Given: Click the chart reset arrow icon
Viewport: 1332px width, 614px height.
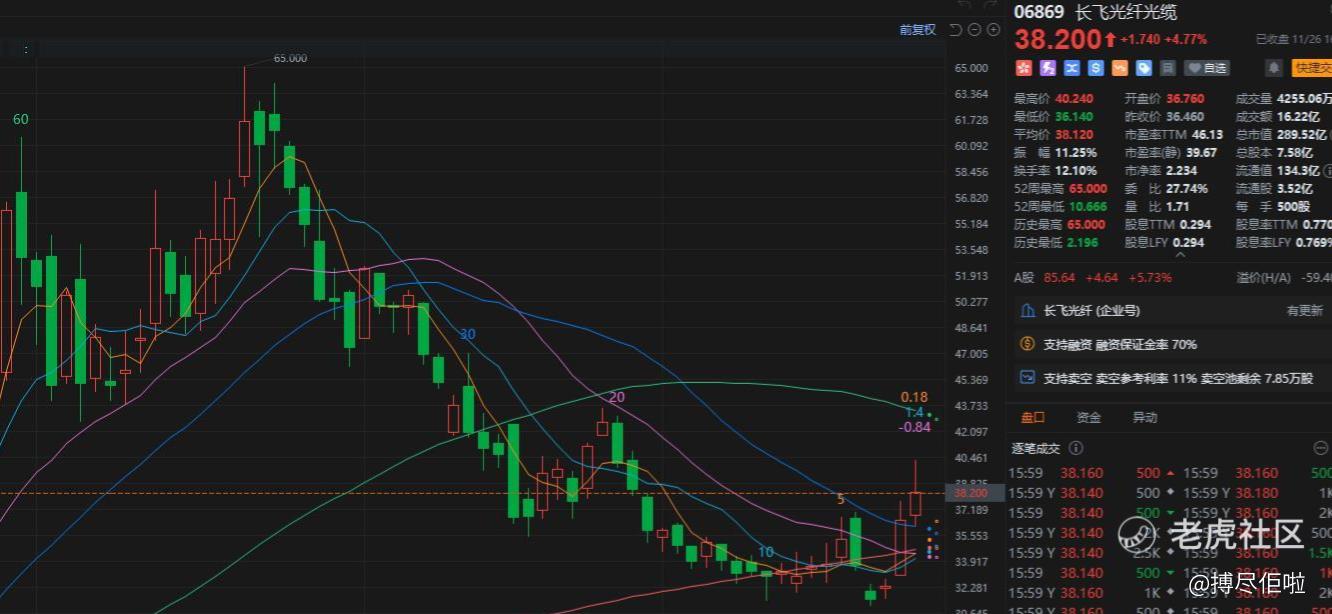Looking at the screenshot, I should tap(955, 30).
